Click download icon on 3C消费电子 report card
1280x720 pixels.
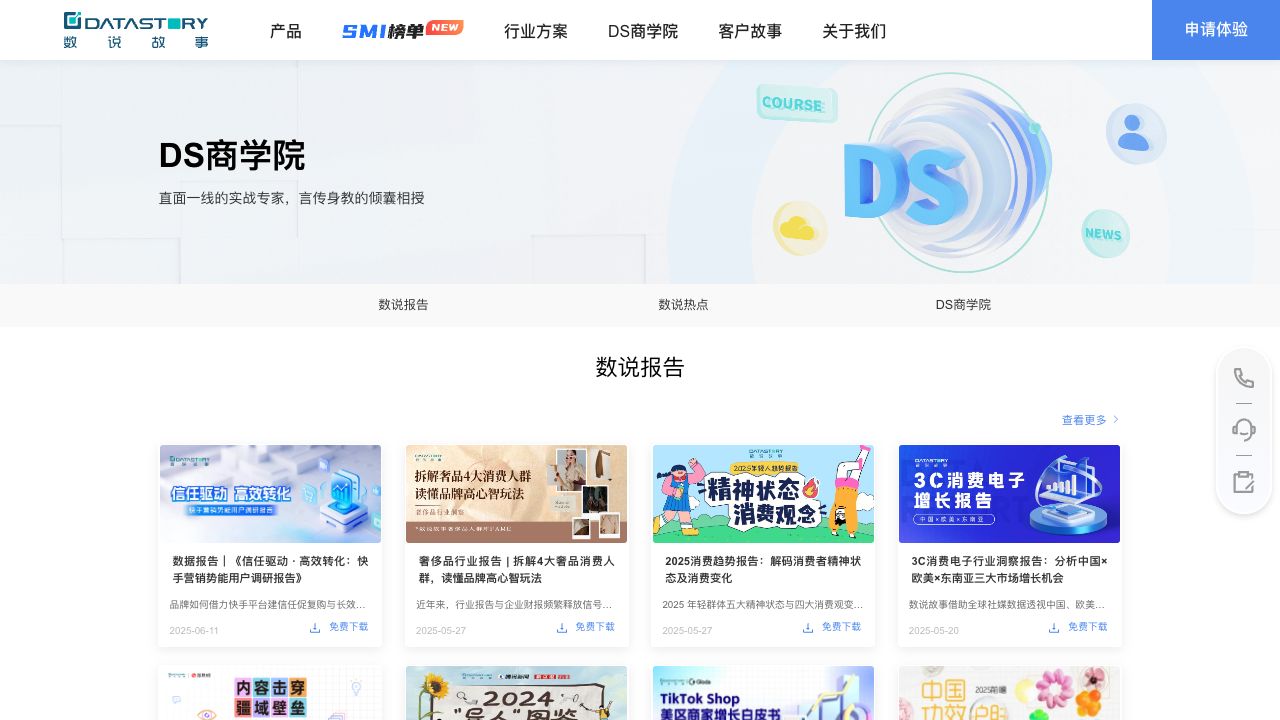1054,628
